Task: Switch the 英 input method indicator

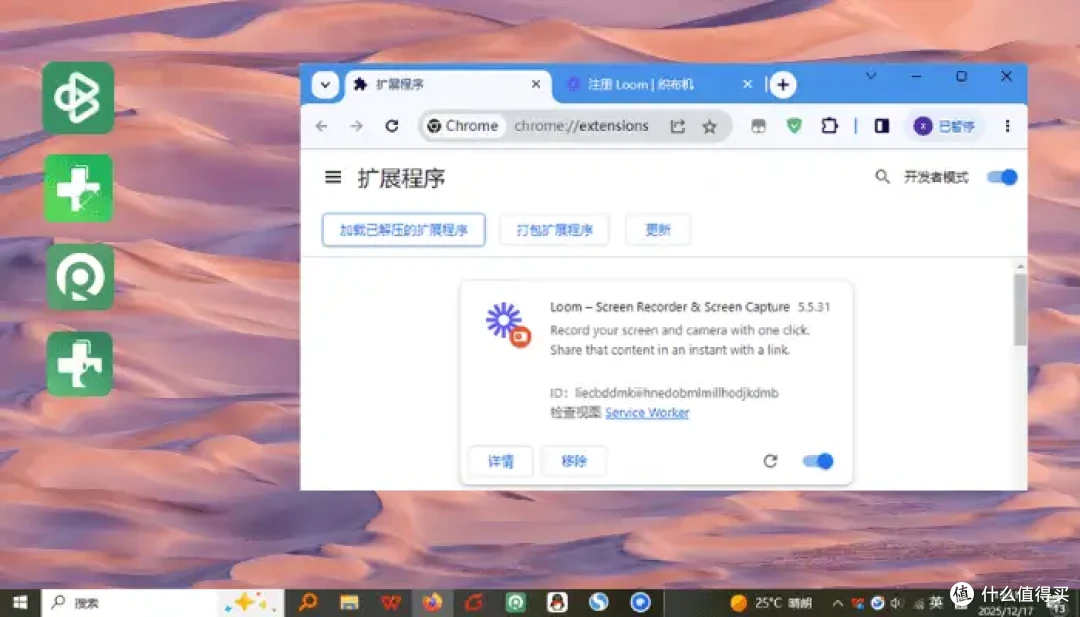Action: (935, 603)
